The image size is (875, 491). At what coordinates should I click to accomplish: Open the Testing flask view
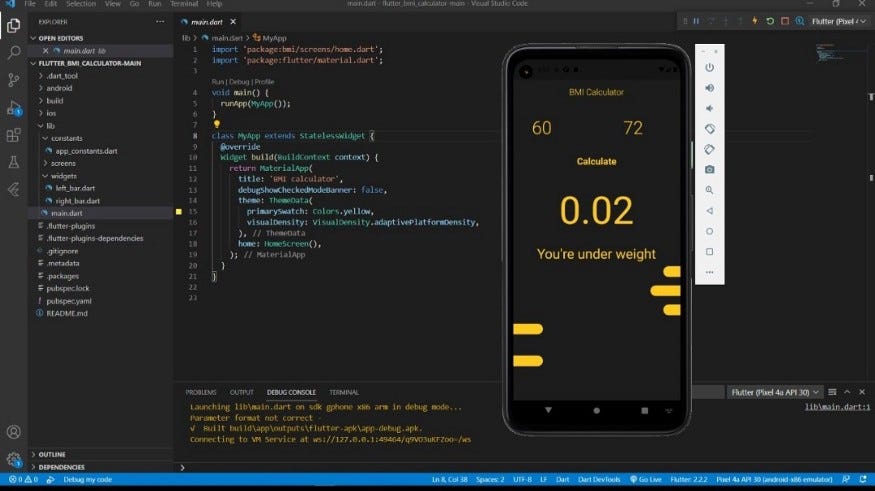13,162
